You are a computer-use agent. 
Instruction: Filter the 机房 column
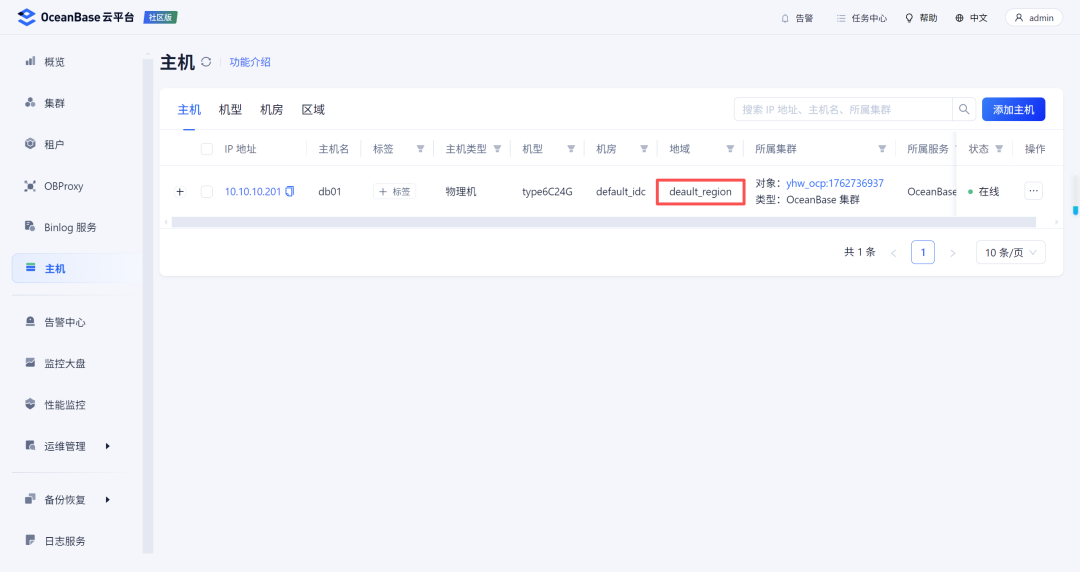tap(644, 149)
